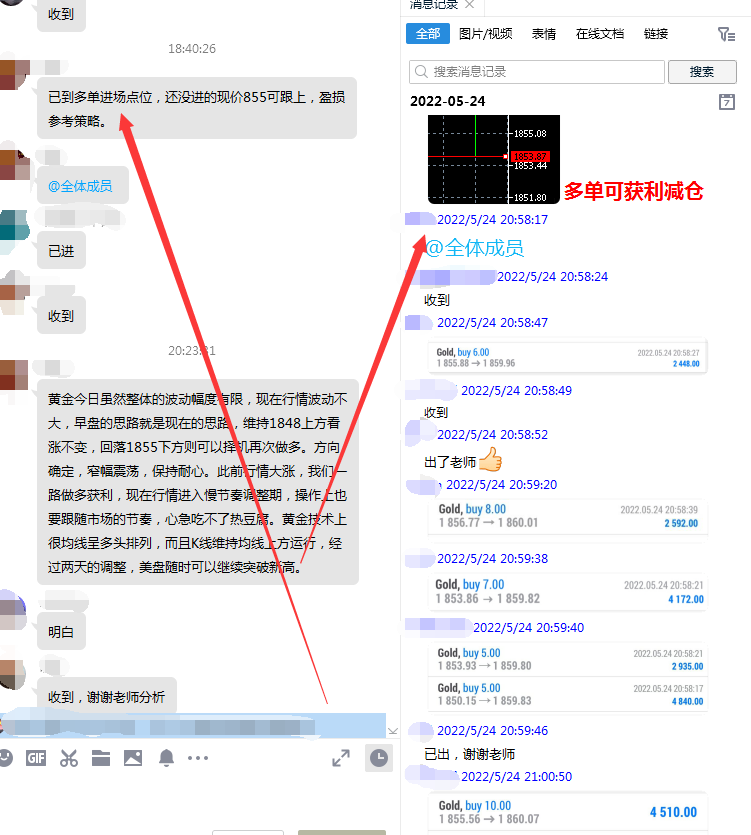This screenshot has height=835, width=751.
Task: Send a file using the folder icon
Action: click(101, 758)
